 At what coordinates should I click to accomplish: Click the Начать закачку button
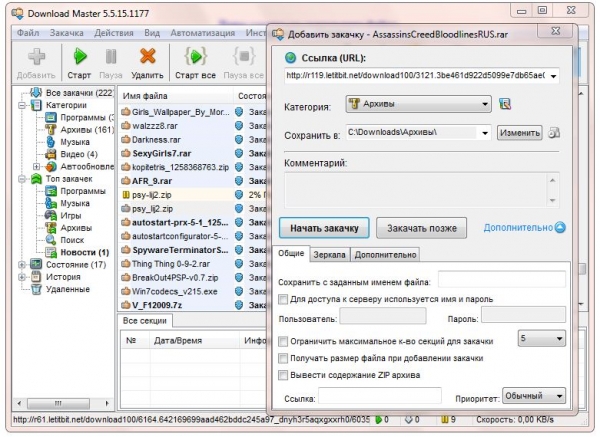[324, 228]
